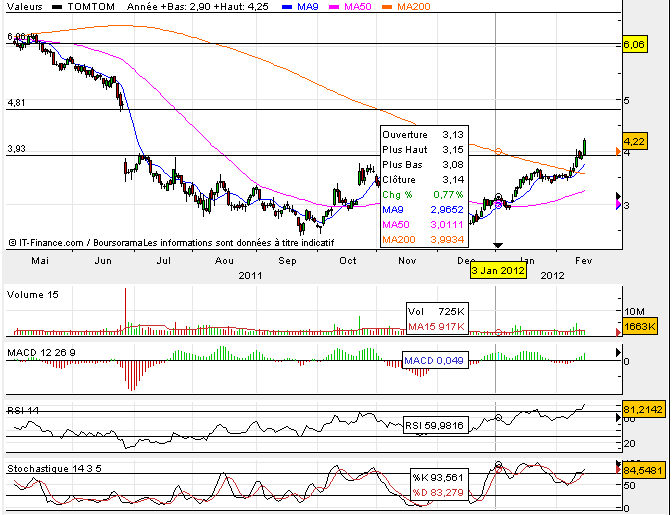Image resolution: width=672 pixels, height=515 pixels.
Task: Click the IT-Finance.com / Boursorama copyright text
Action: pos(171,243)
